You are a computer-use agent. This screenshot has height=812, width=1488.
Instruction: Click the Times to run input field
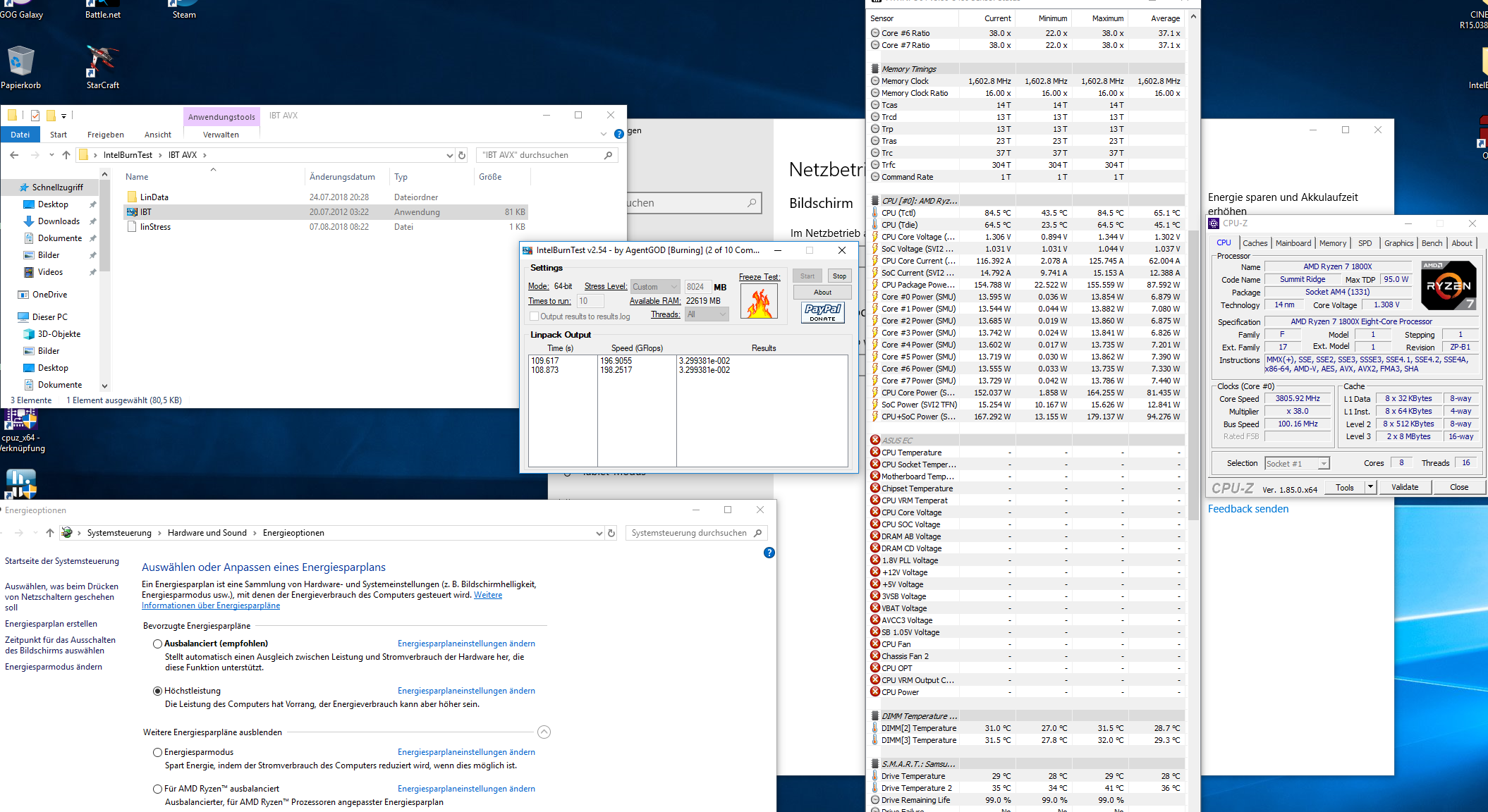tap(590, 301)
